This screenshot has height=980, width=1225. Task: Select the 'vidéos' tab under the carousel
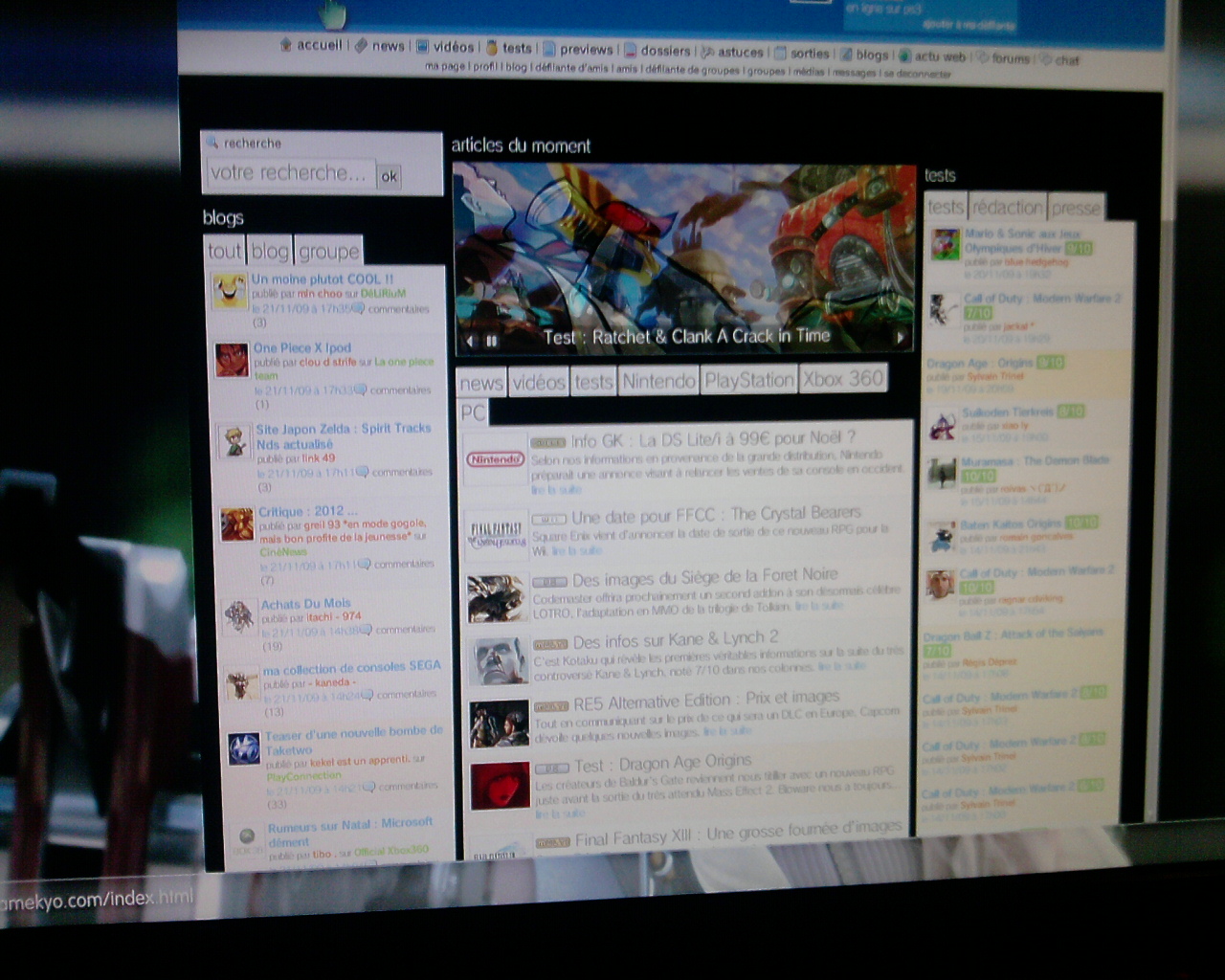tap(539, 383)
